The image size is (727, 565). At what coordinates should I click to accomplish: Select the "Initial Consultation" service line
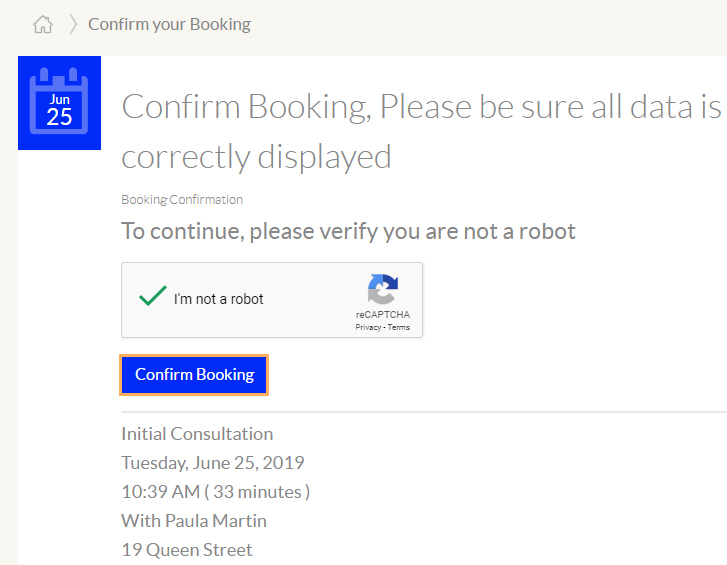pyautogui.click(x=197, y=434)
